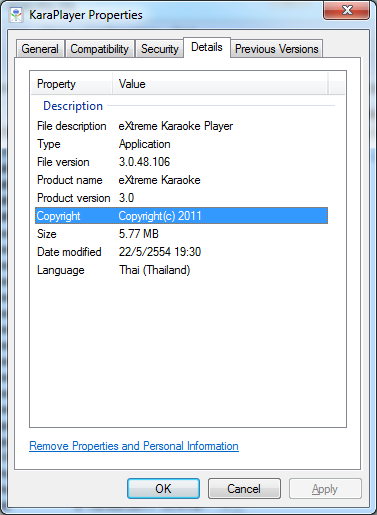Go to the Security tab
The image size is (377, 515).
pyautogui.click(x=160, y=49)
